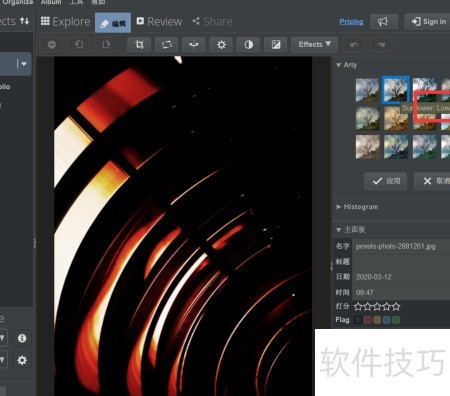The image size is (450, 396).
Task: Choose the blue Flag color swatch
Action: [387, 320]
